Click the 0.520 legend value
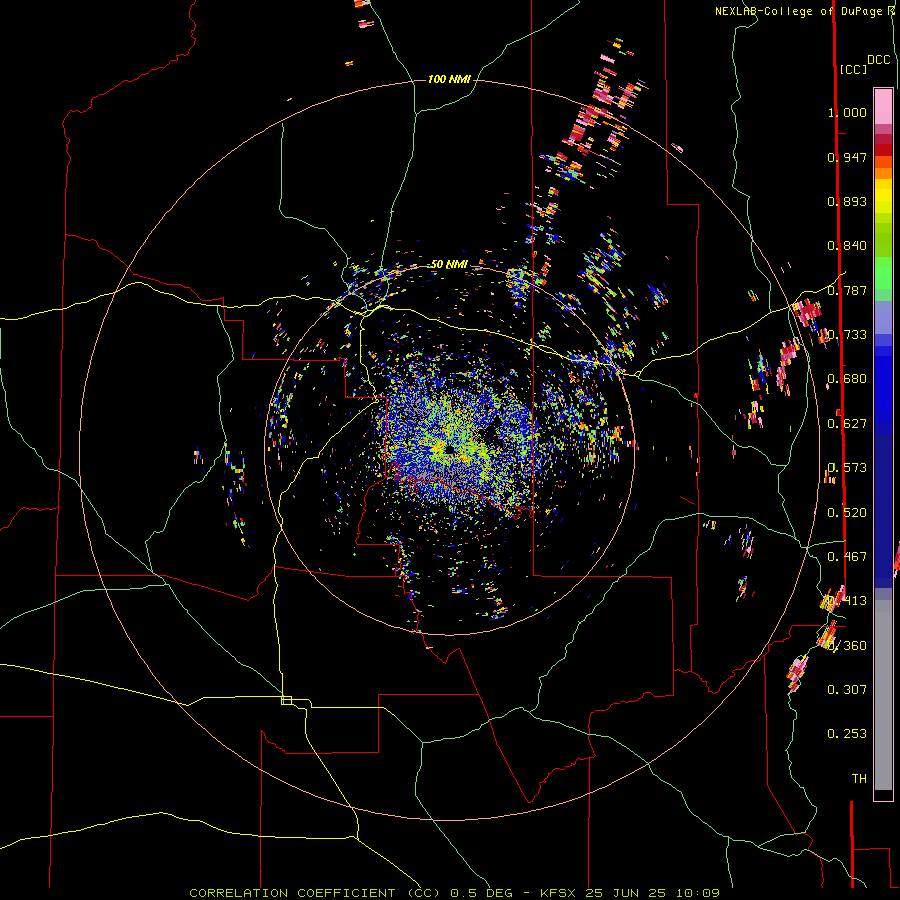Image resolution: width=900 pixels, height=900 pixels. coord(847,513)
